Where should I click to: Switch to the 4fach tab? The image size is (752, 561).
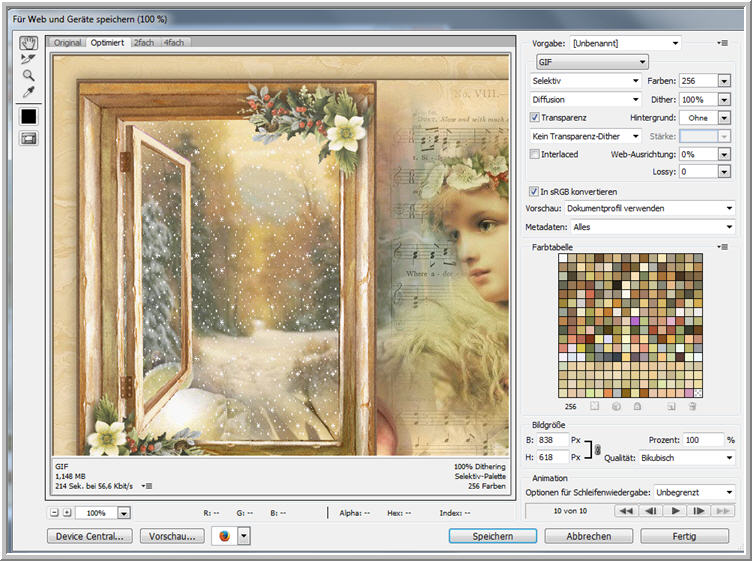174,43
